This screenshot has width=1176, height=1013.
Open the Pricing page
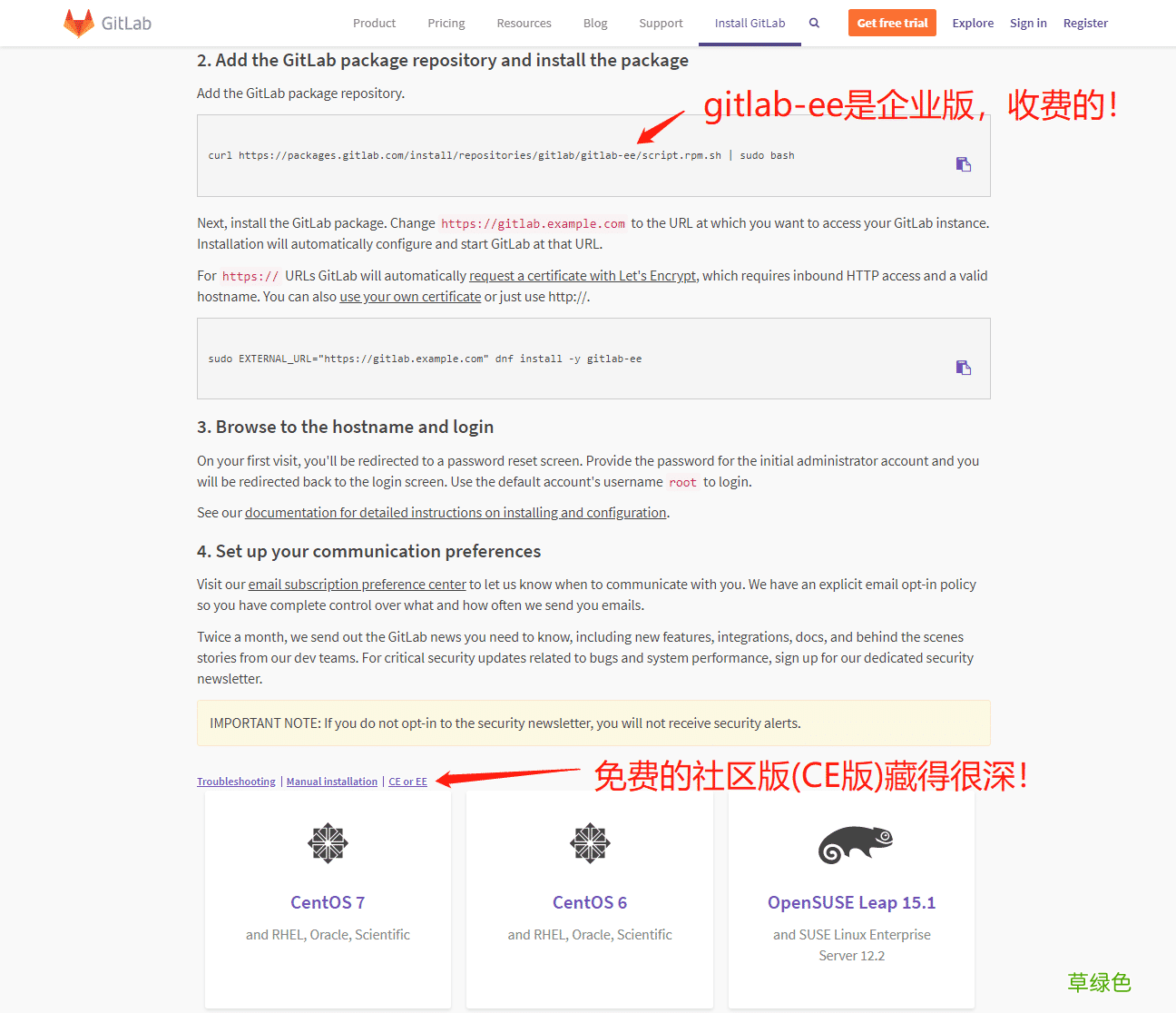tap(446, 23)
